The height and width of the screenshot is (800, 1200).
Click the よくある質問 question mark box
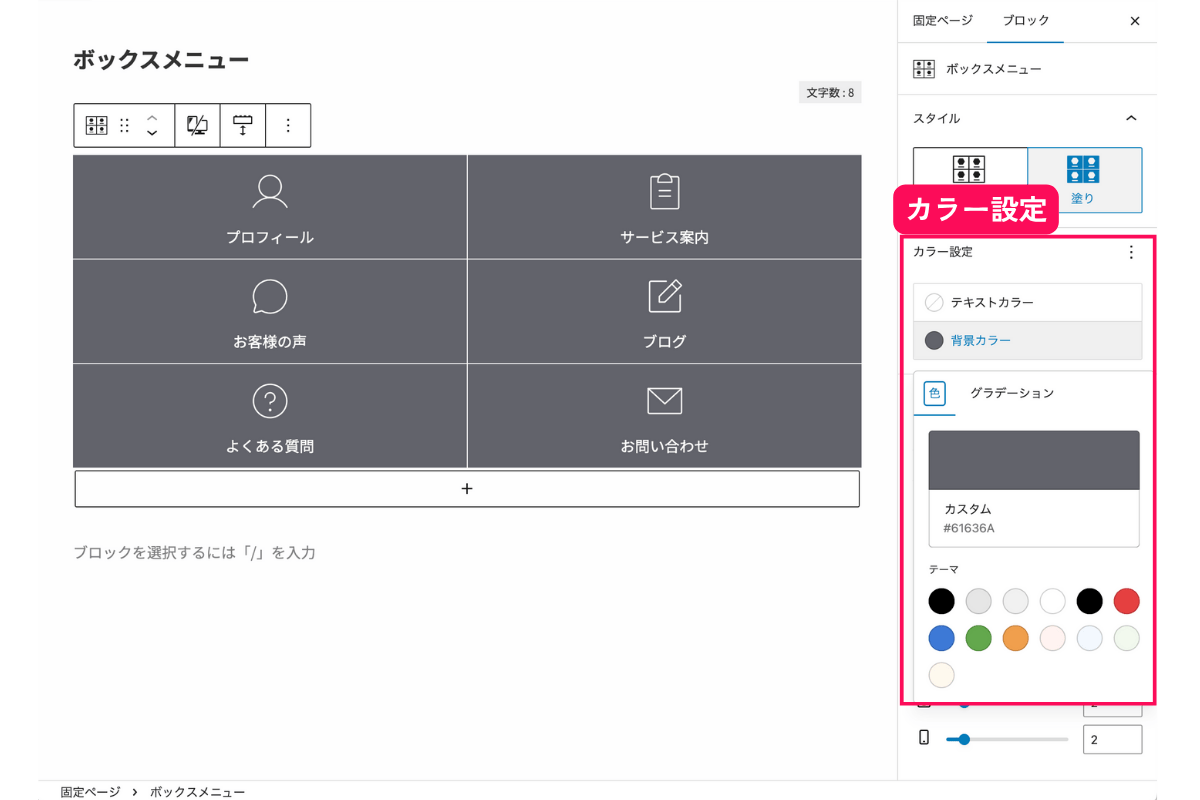(x=270, y=415)
